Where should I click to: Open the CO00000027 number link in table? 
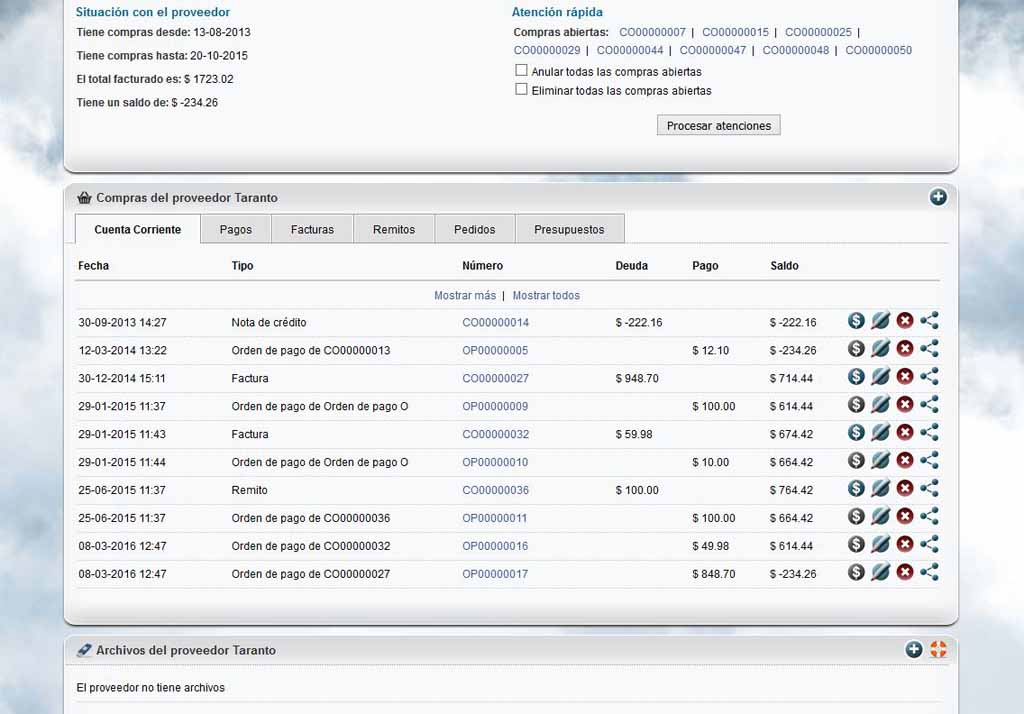(x=496, y=378)
